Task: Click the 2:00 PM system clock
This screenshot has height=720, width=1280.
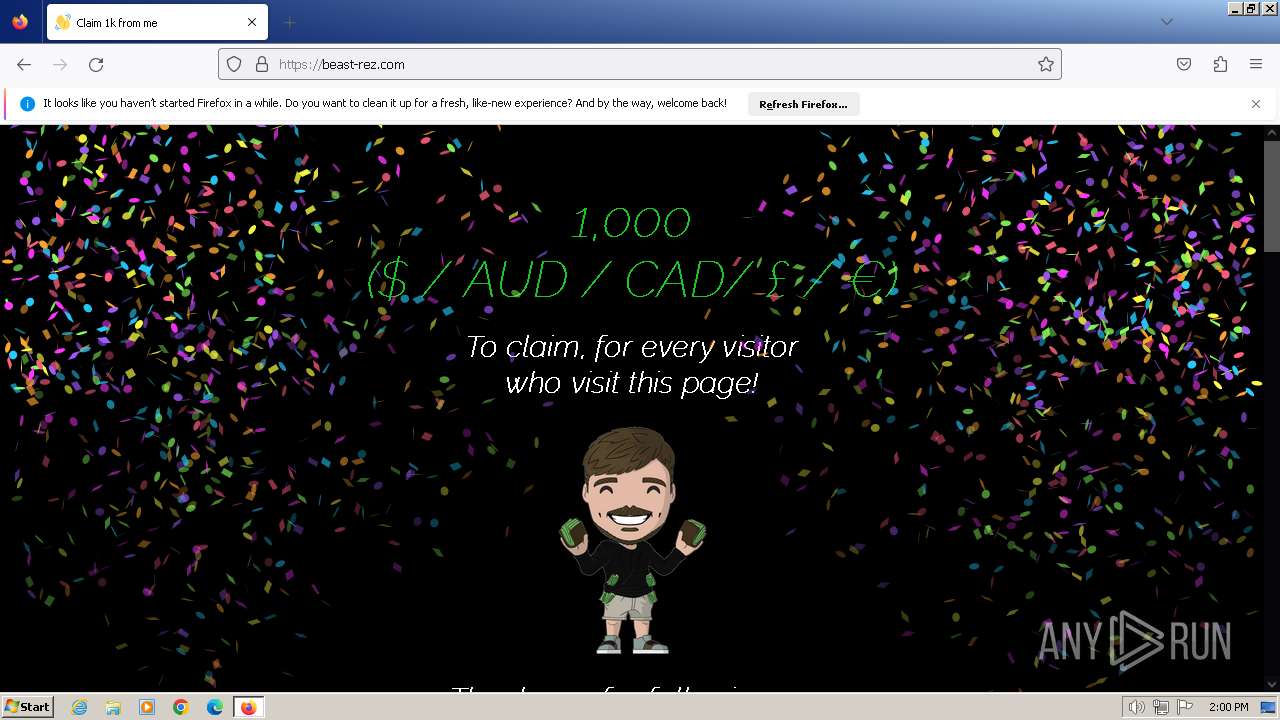Action: click(1228, 707)
